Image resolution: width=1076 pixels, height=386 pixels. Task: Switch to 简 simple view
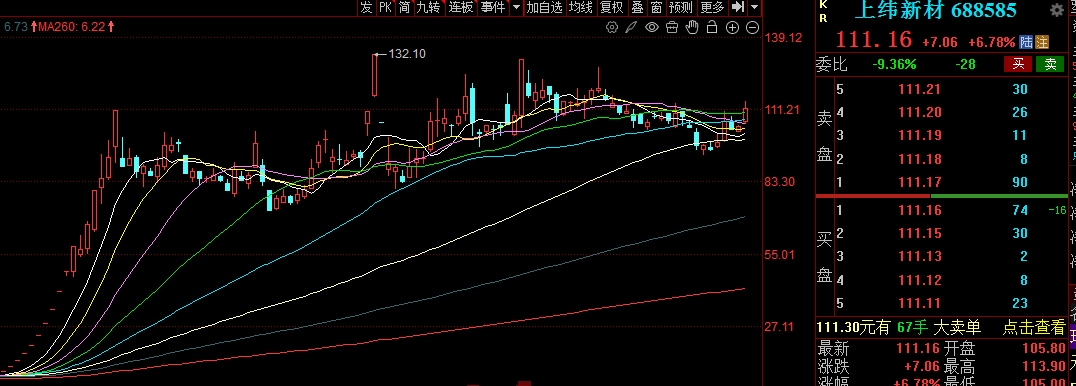click(405, 8)
